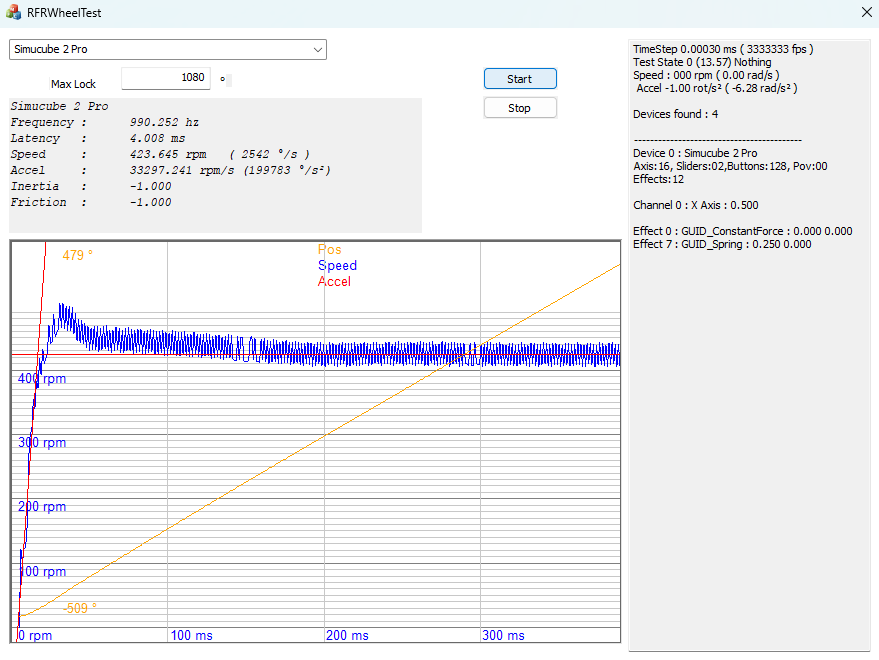Click the 'Max Lock' label
The height and width of the screenshot is (660, 879).
coord(73,84)
